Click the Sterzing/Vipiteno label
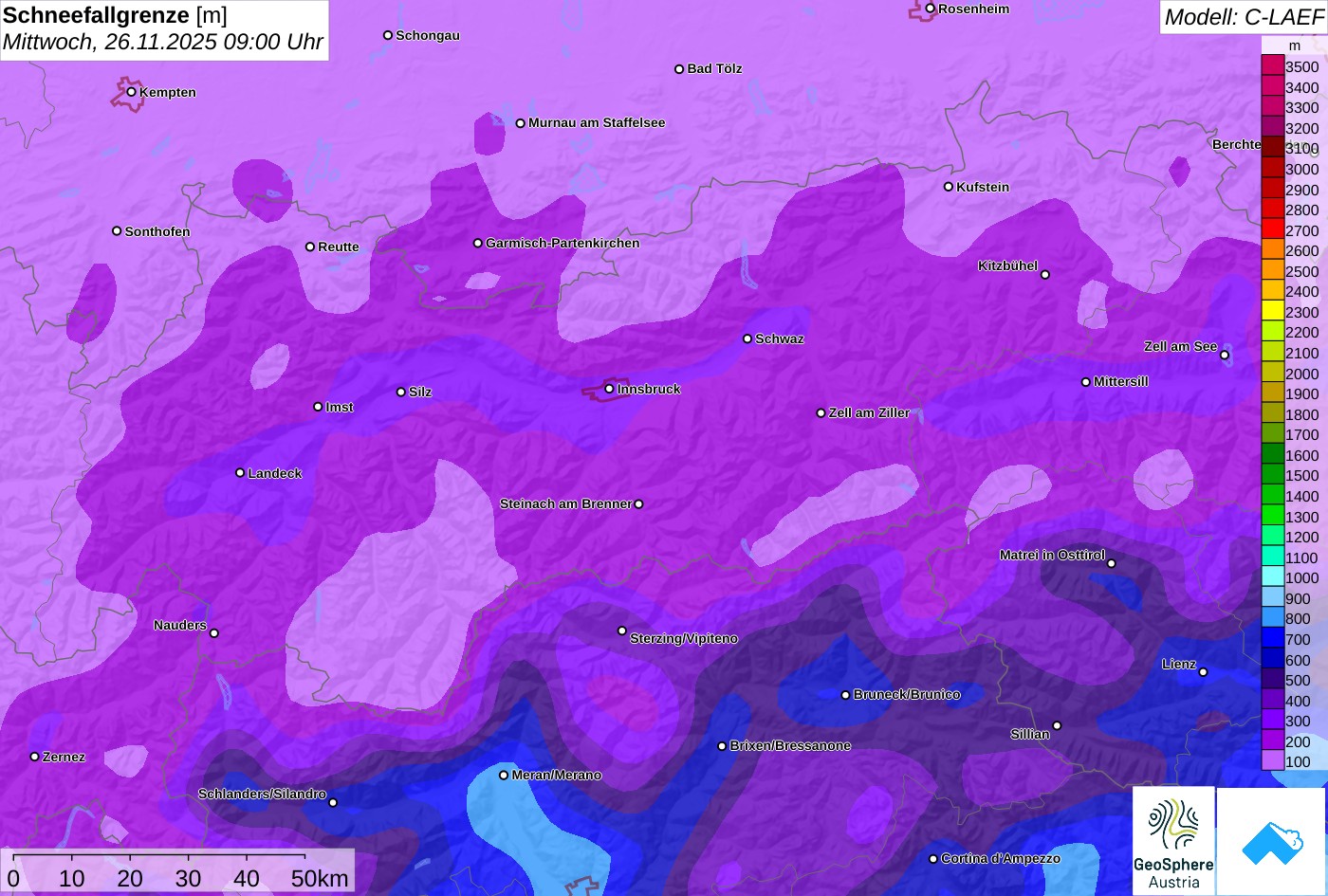The height and width of the screenshot is (896, 1328). [684, 638]
